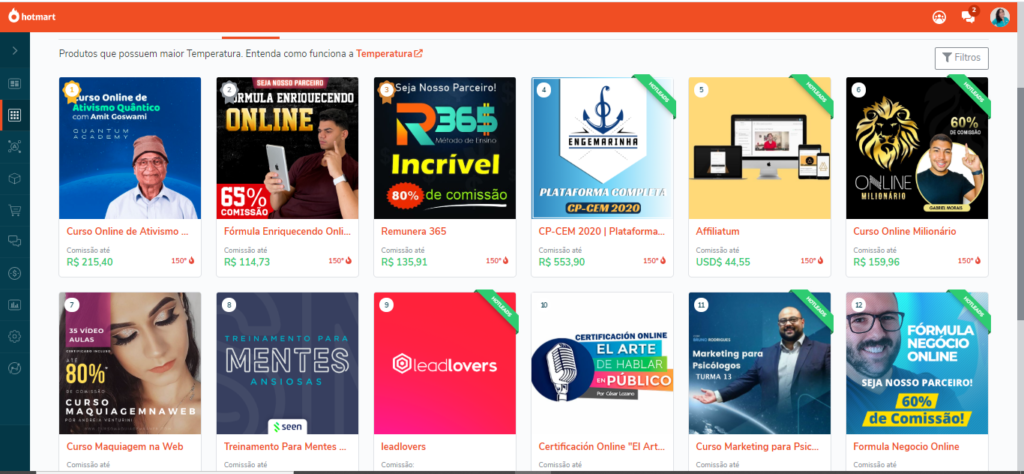Click title 'CP-CEM 2020 | Plataforma...'
Image resolution: width=1024 pixels, height=474 pixels.
(x=601, y=231)
